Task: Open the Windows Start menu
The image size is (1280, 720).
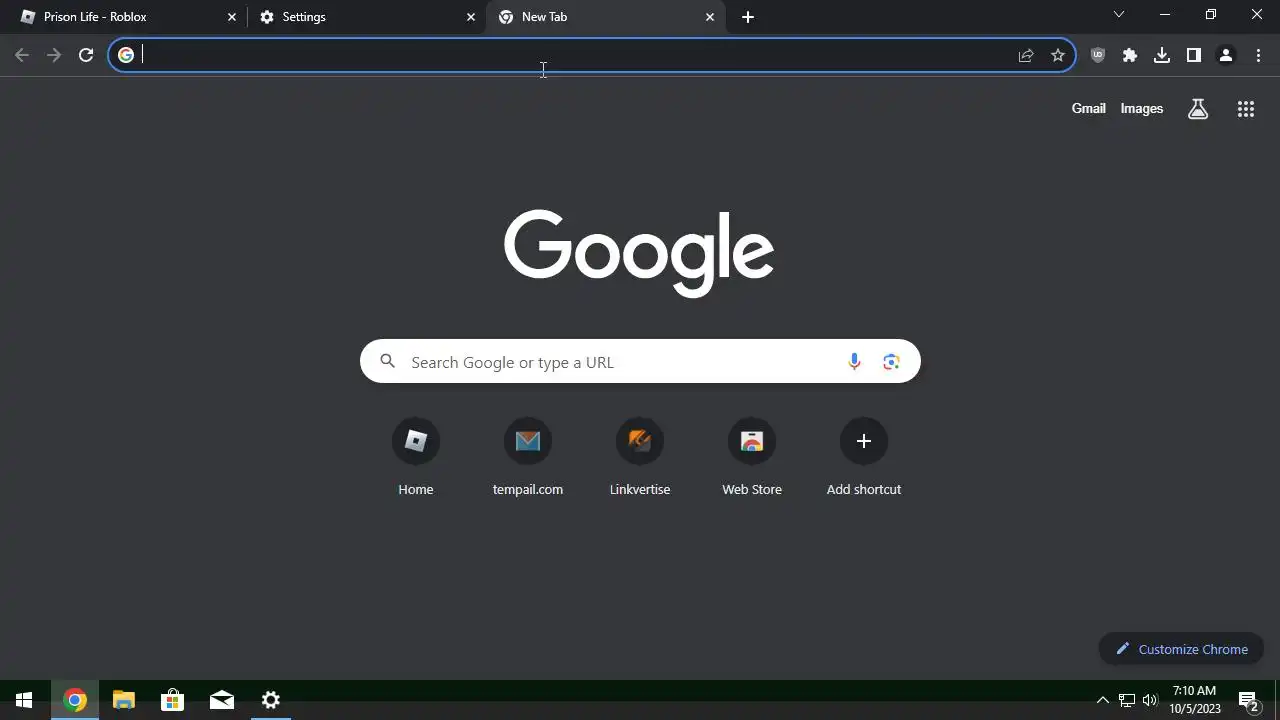Action: (x=24, y=700)
